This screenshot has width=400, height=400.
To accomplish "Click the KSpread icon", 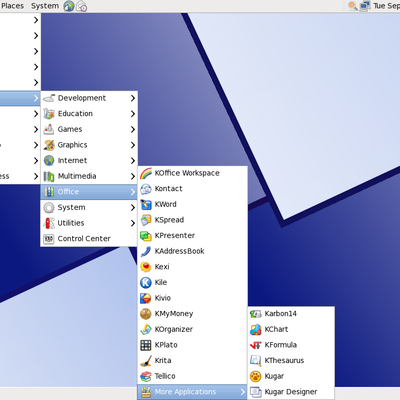I will click(x=146, y=220).
